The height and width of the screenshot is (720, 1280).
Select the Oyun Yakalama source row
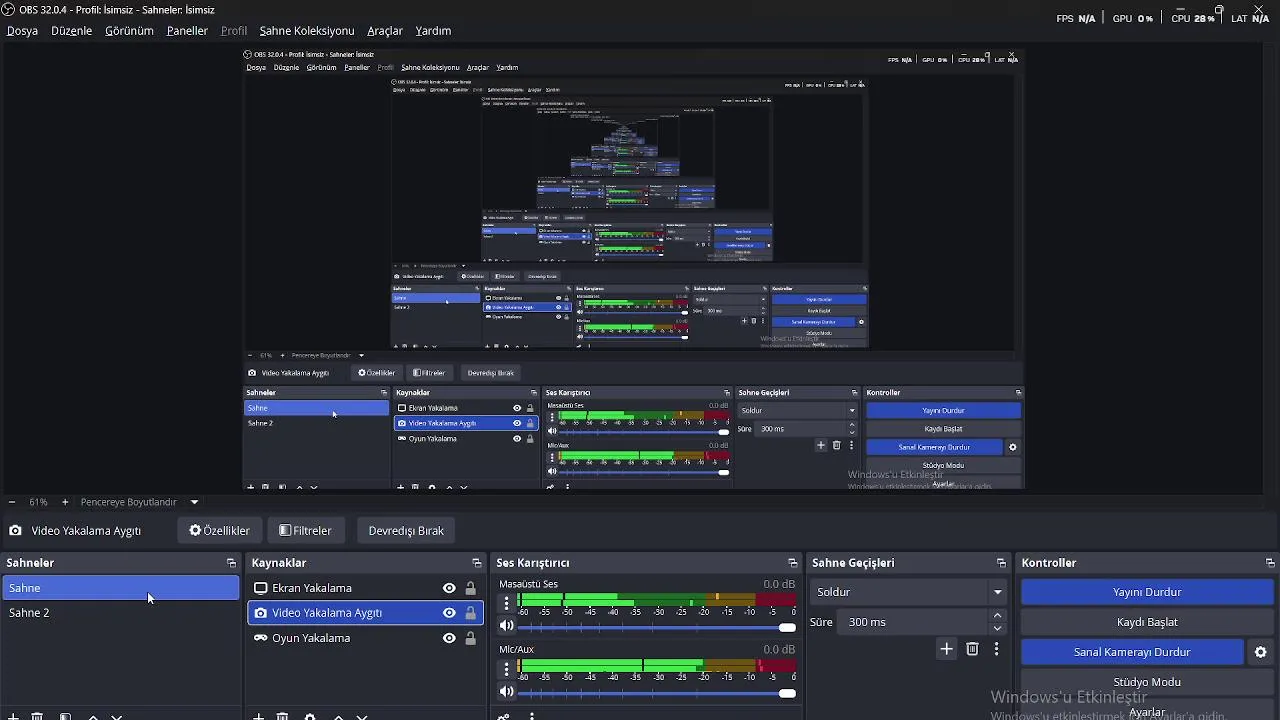tap(365, 638)
